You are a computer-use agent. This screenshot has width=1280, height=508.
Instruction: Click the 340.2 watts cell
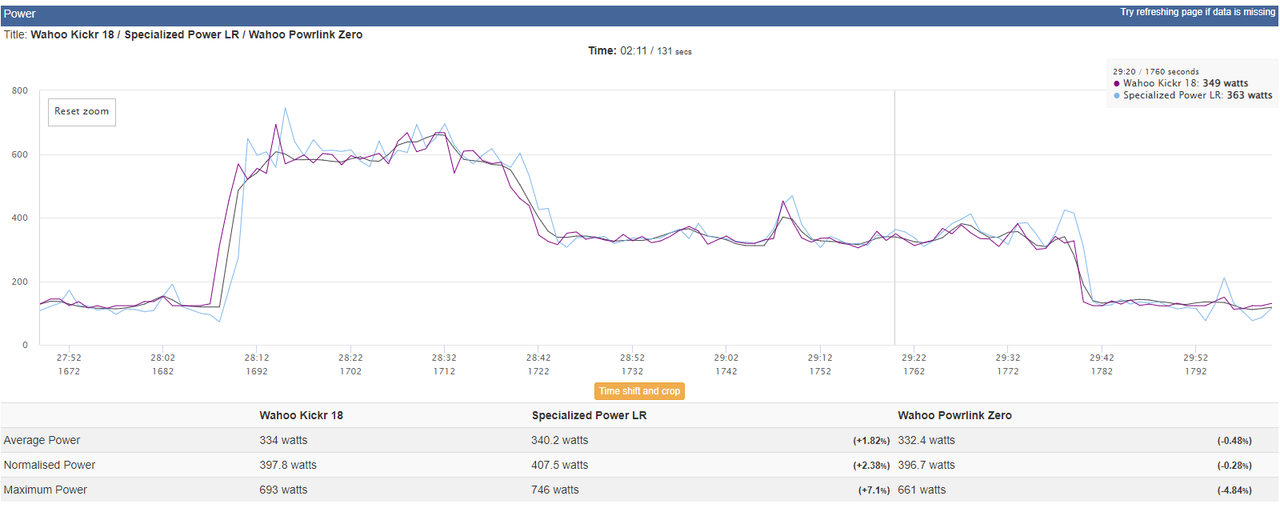pos(559,440)
